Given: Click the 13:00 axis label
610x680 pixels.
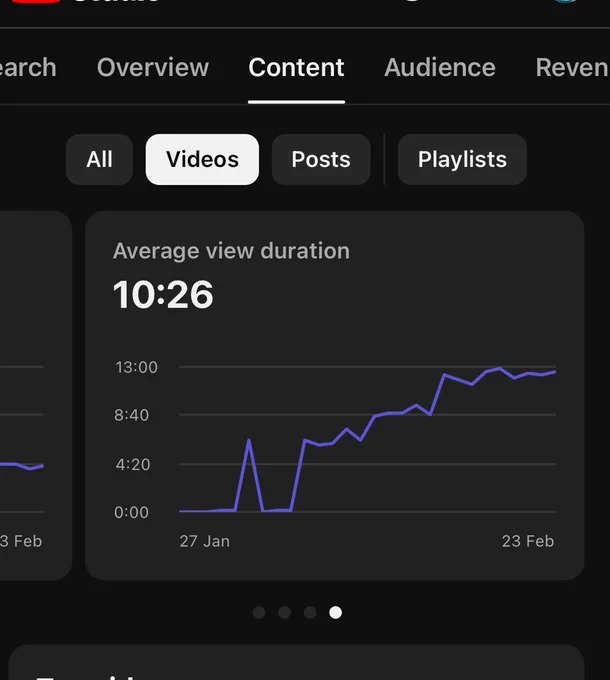Looking at the screenshot, I should pos(136,367).
